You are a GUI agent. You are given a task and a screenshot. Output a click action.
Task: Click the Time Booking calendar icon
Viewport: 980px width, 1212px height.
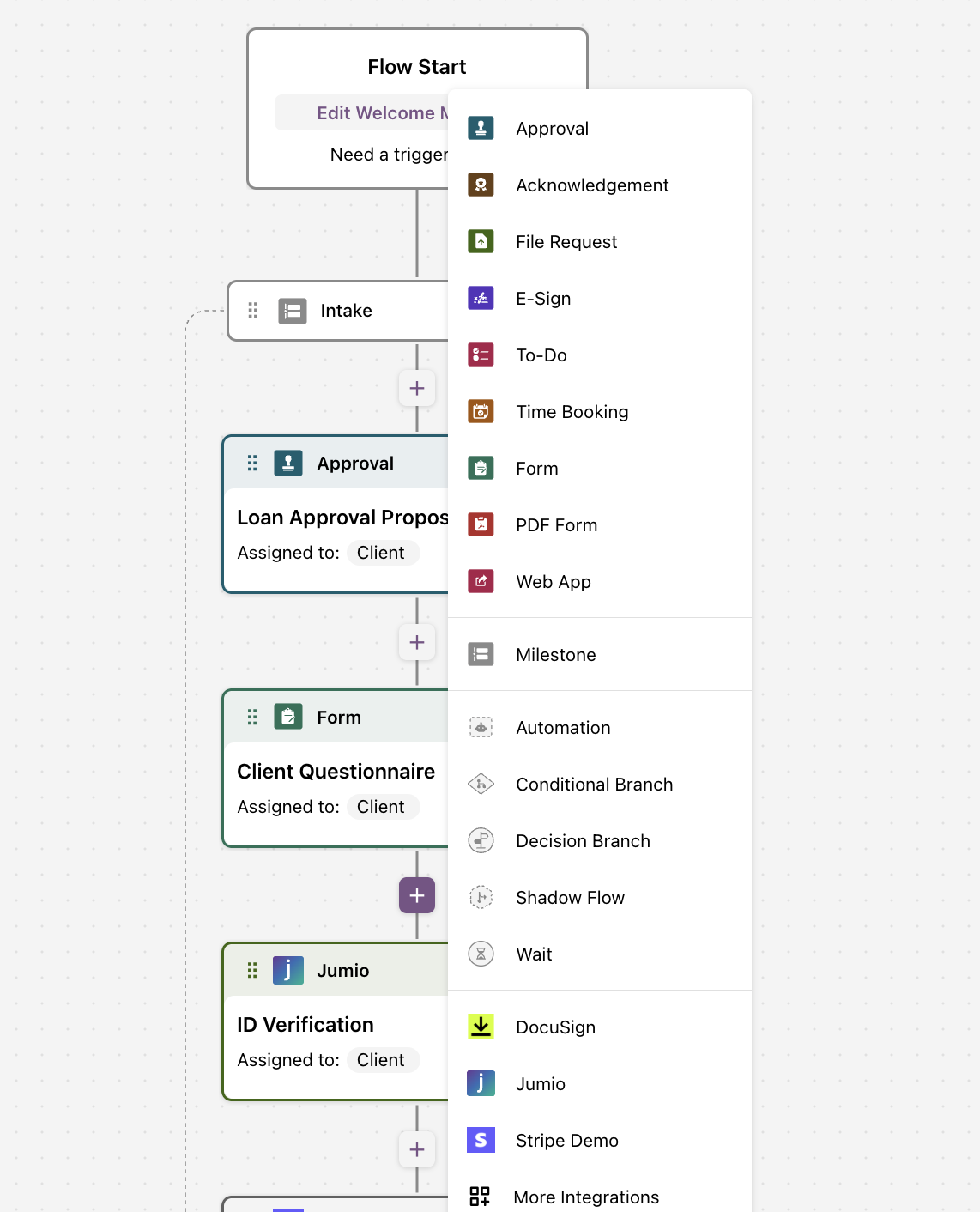coord(481,411)
